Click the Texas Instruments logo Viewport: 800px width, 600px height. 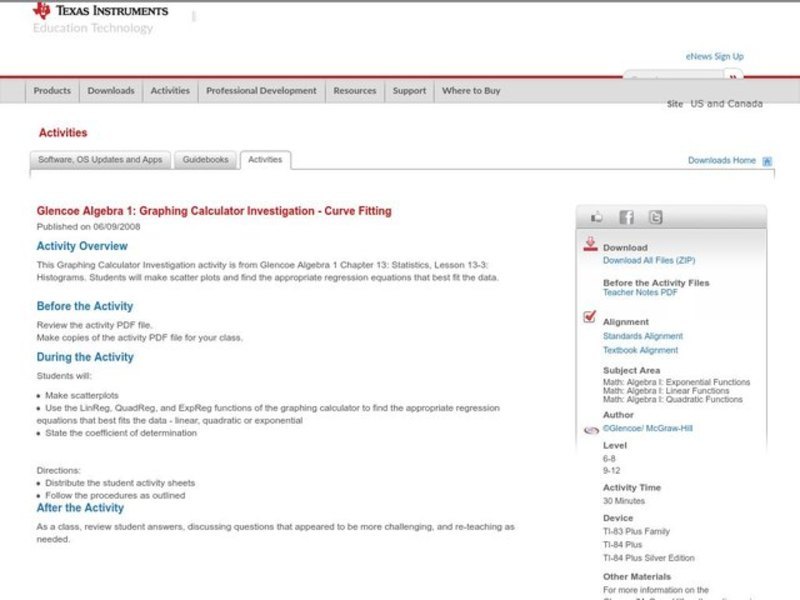coord(100,12)
